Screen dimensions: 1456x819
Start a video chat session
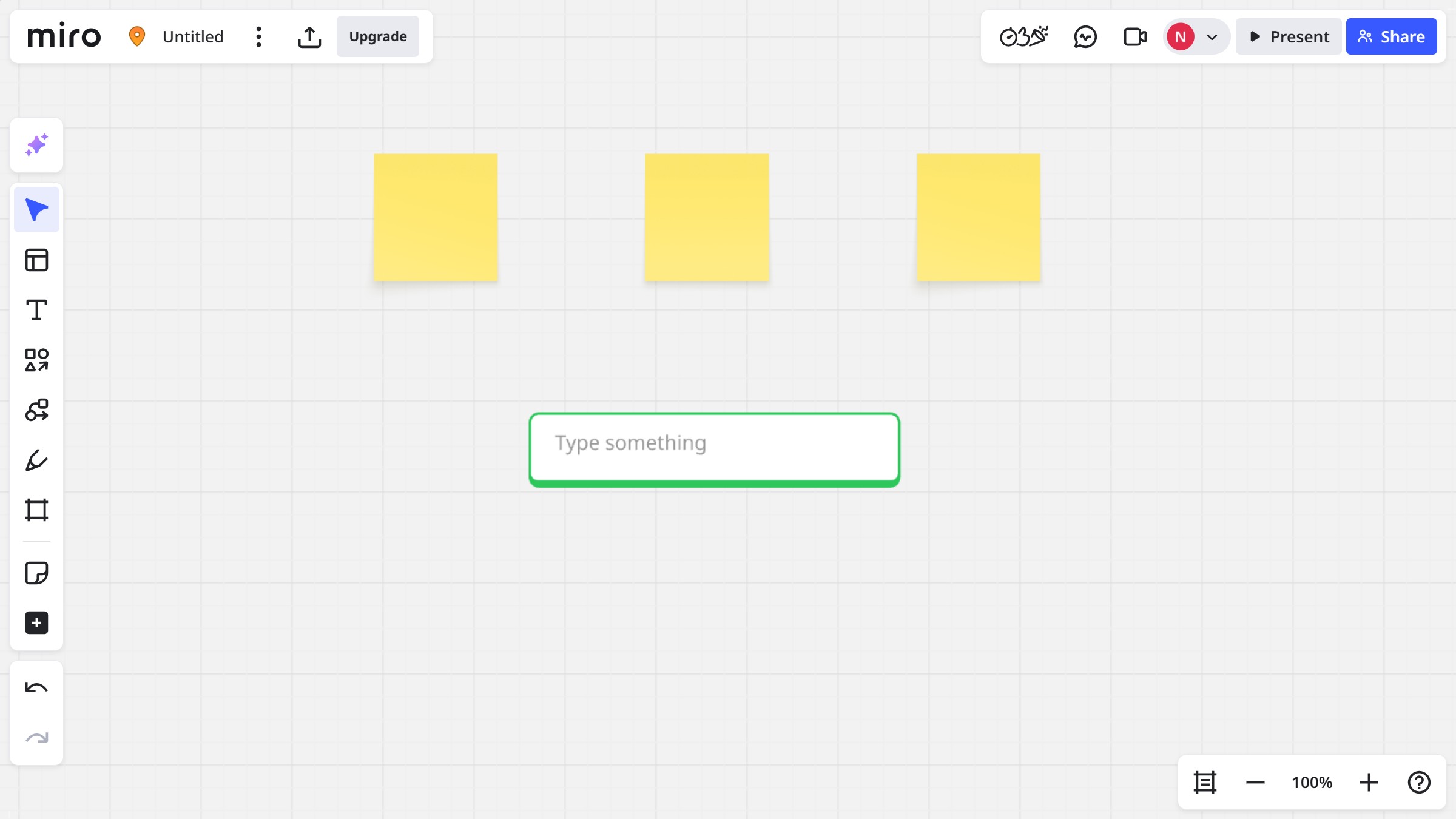(x=1134, y=36)
